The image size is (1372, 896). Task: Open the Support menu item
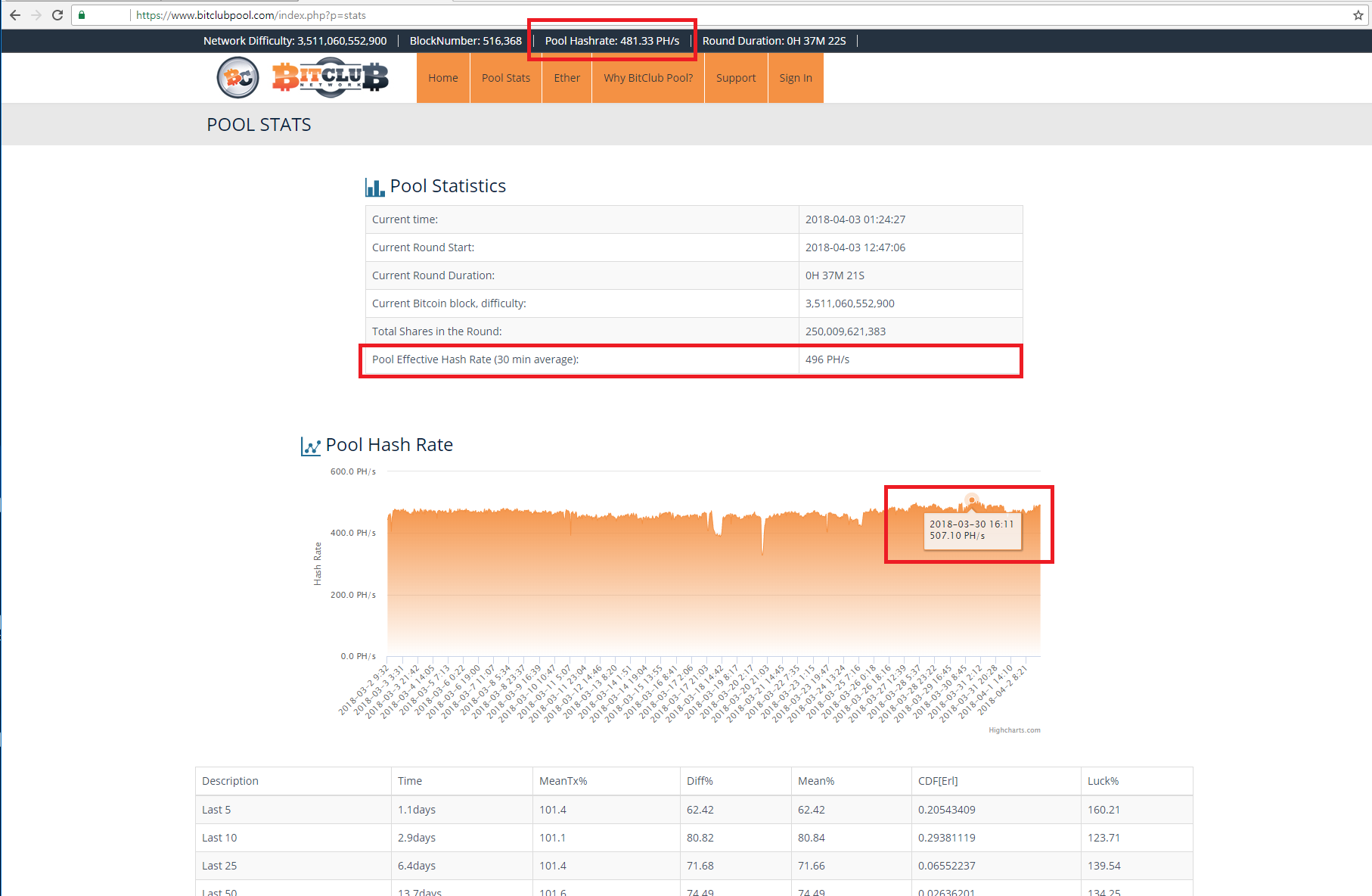point(736,78)
